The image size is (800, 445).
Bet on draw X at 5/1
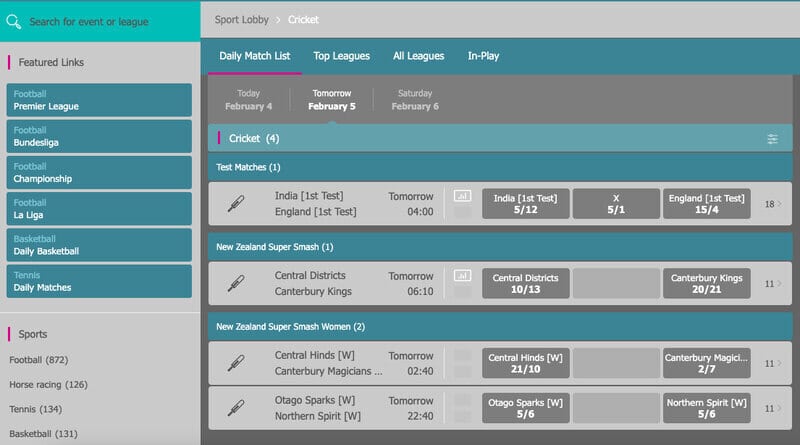pos(616,204)
